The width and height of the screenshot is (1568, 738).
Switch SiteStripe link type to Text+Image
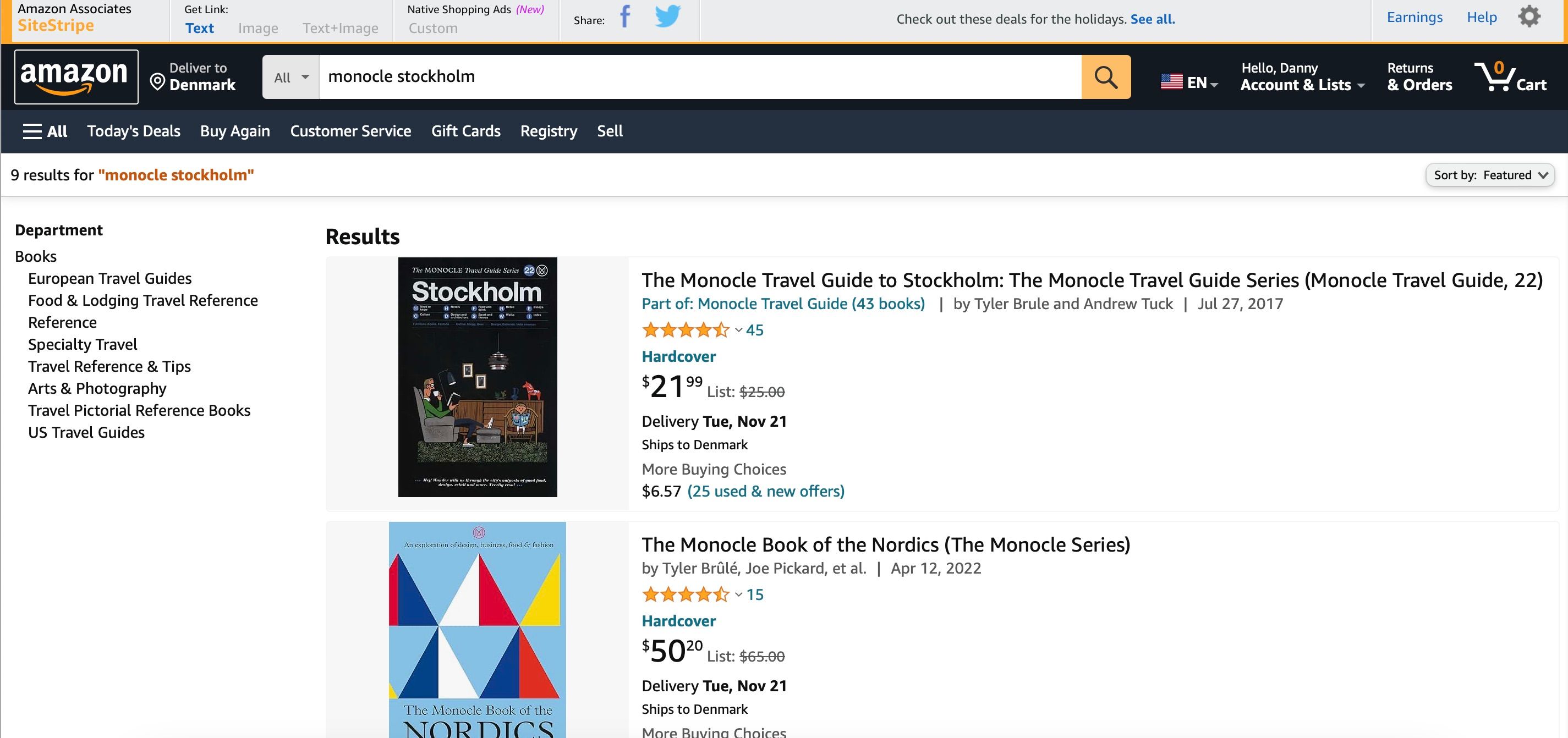pos(341,28)
